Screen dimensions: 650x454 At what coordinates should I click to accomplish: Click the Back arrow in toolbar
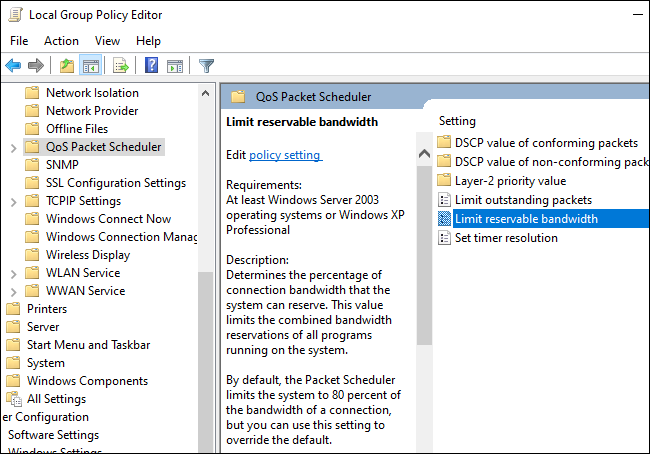(13, 66)
